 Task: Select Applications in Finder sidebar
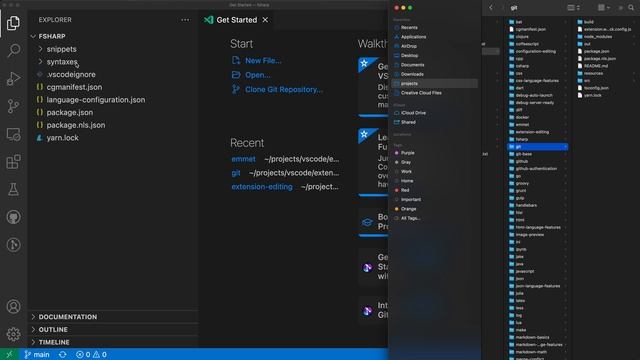coord(413,37)
